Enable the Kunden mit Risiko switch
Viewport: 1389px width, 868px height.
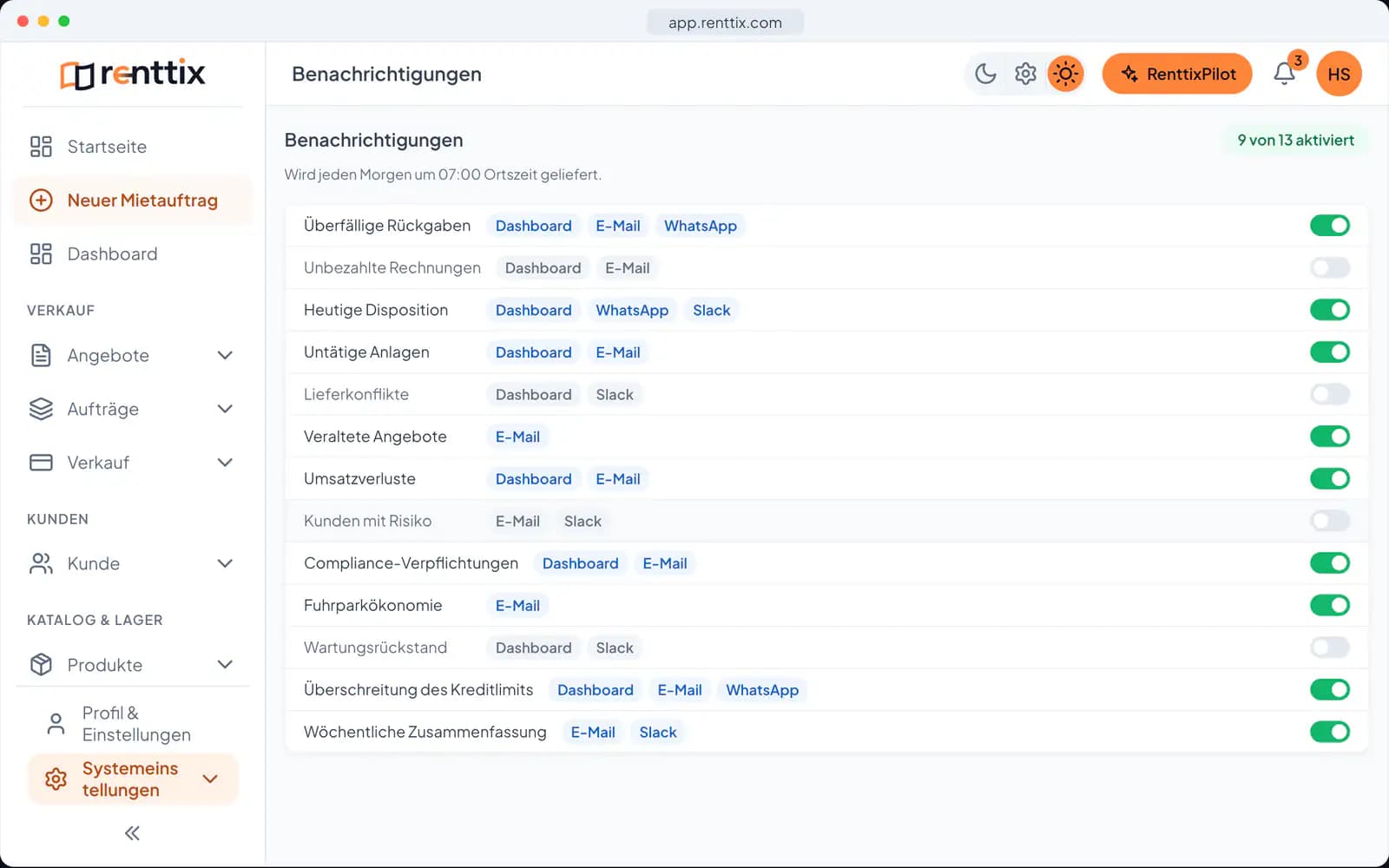pyautogui.click(x=1330, y=521)
